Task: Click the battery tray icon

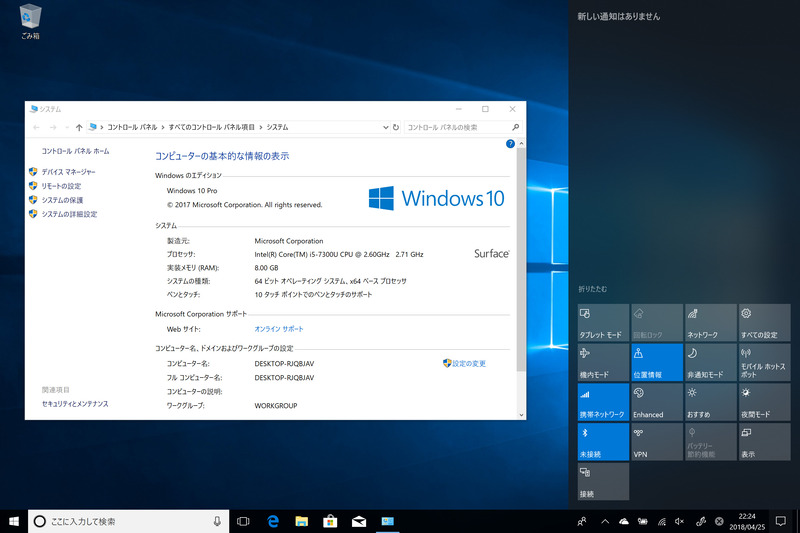Action: pos(642,521)
